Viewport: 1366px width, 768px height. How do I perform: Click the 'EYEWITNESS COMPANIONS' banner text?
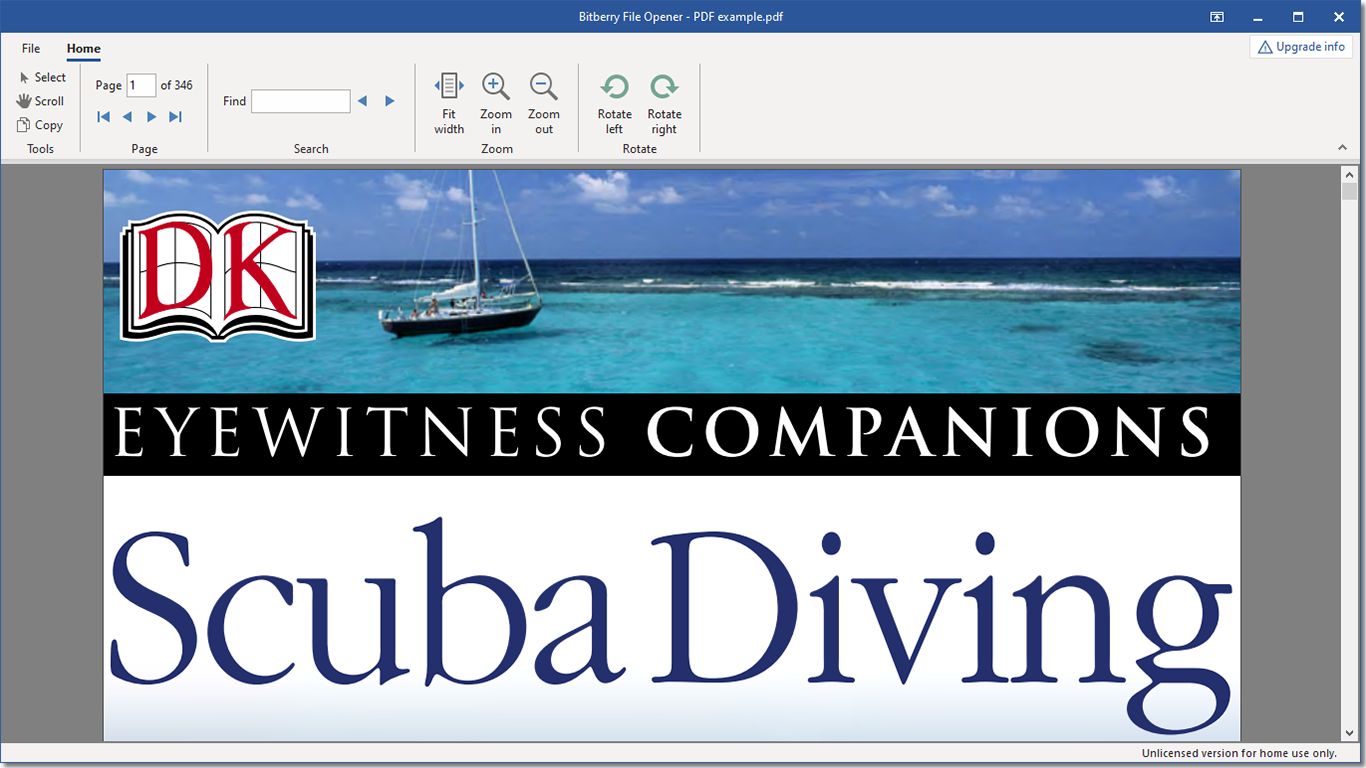coord(662,434)
